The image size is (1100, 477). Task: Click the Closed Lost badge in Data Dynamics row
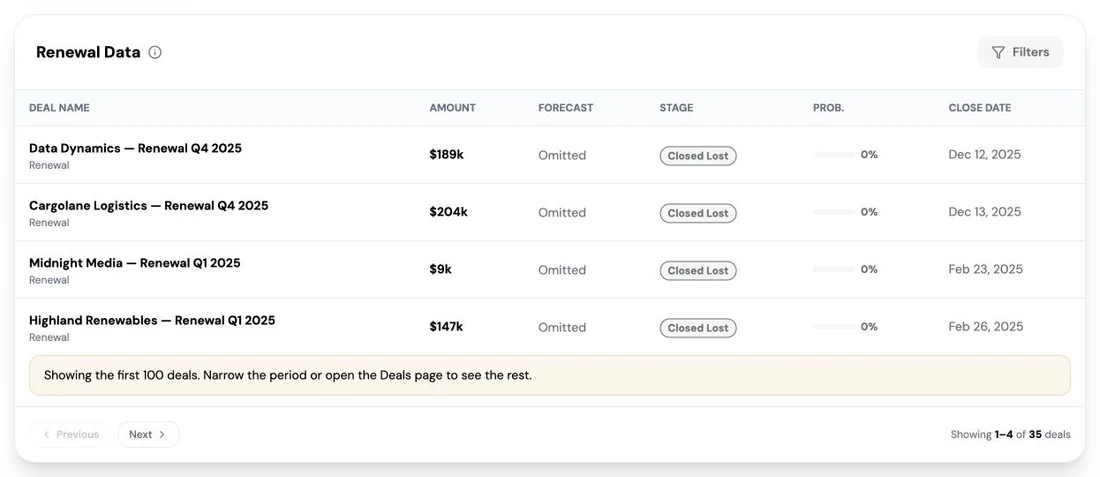coord(697,156)
